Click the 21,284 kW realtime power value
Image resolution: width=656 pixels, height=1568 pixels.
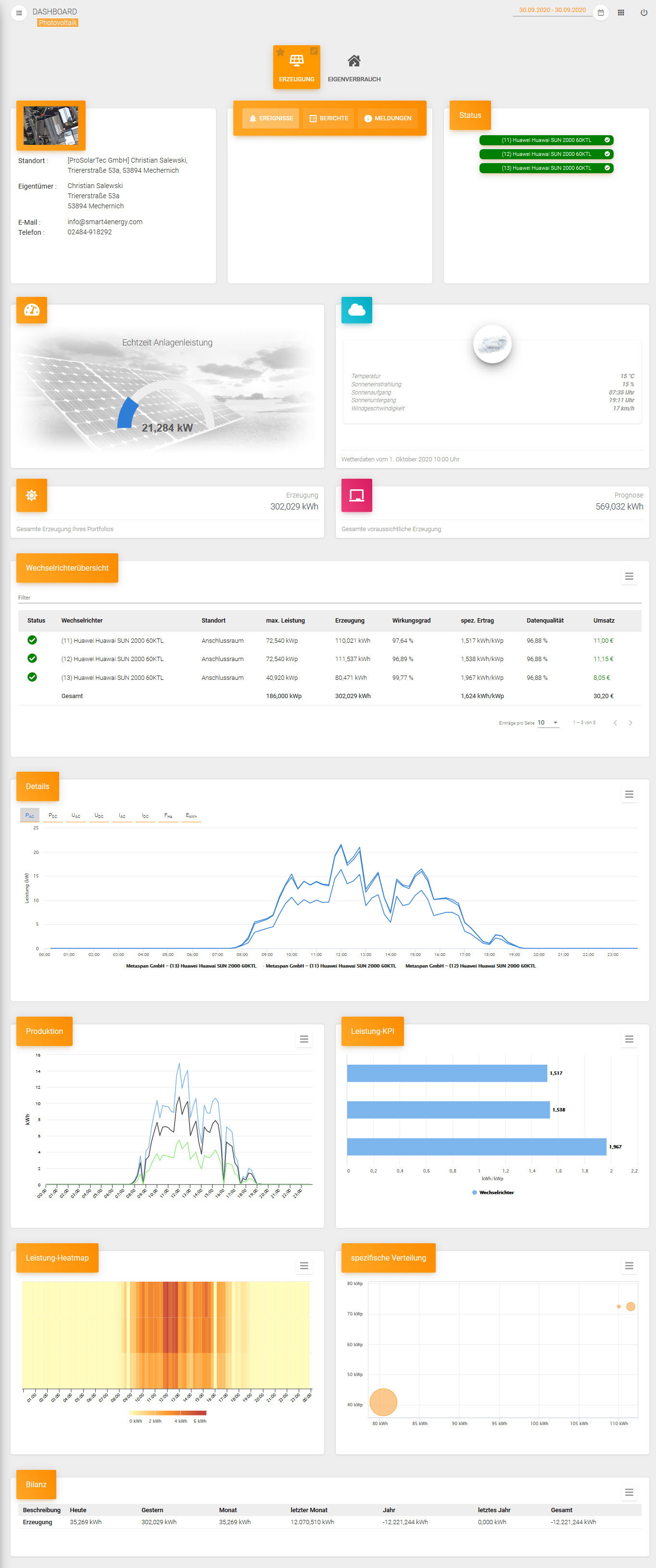point(167,428)
